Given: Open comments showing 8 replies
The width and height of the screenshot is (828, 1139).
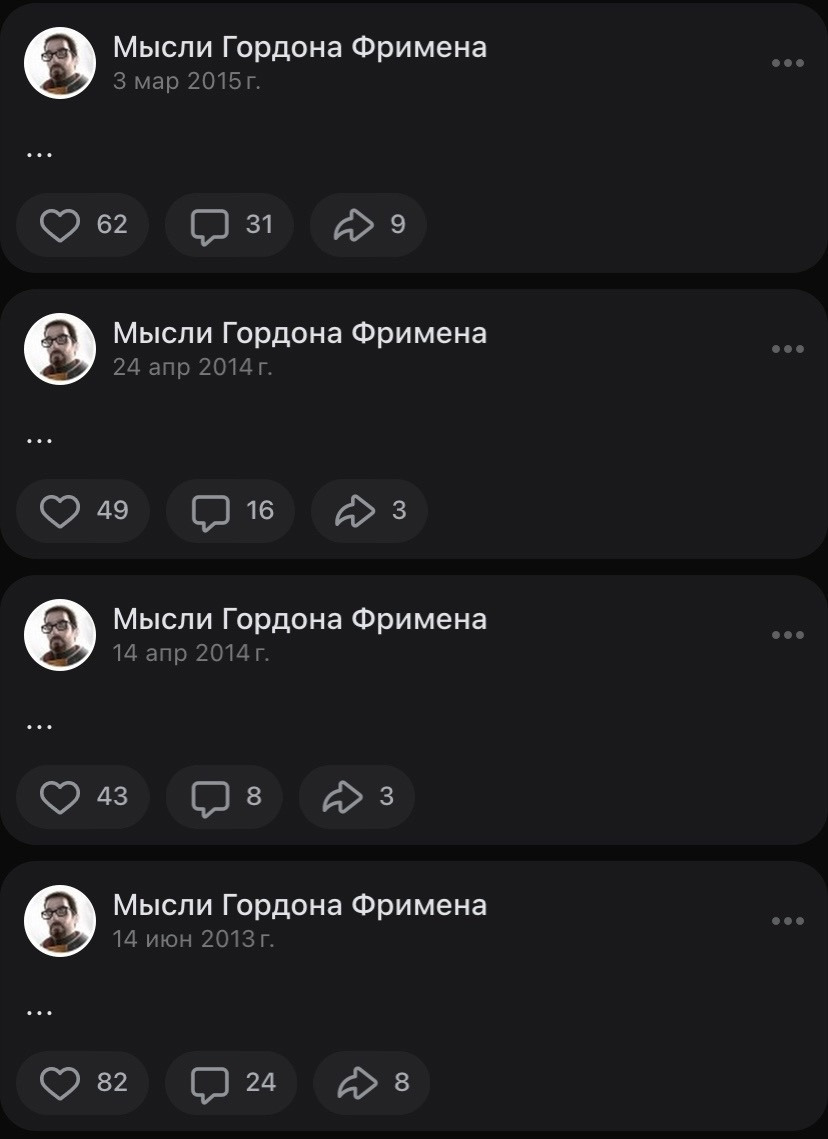Looking at the screenshot, I should coord(224,797).
